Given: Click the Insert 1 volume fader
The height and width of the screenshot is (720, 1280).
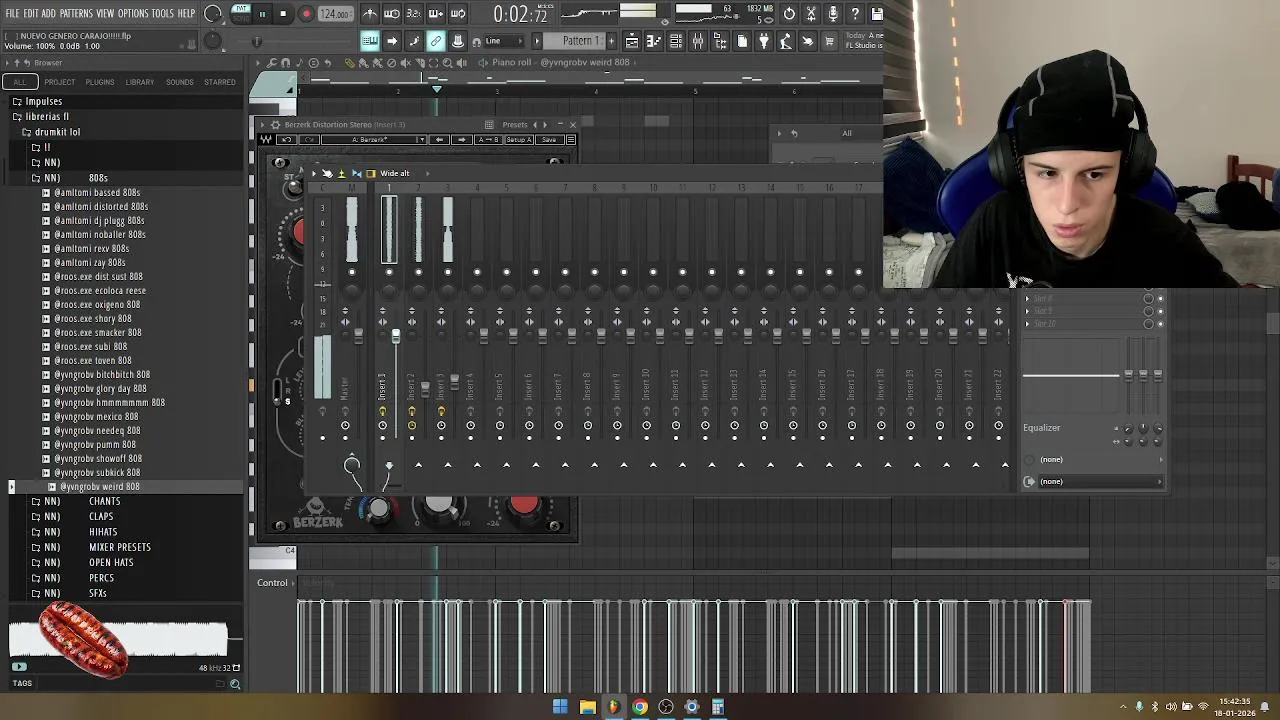Looking at the screenshot, I should (x=396, y=338).
